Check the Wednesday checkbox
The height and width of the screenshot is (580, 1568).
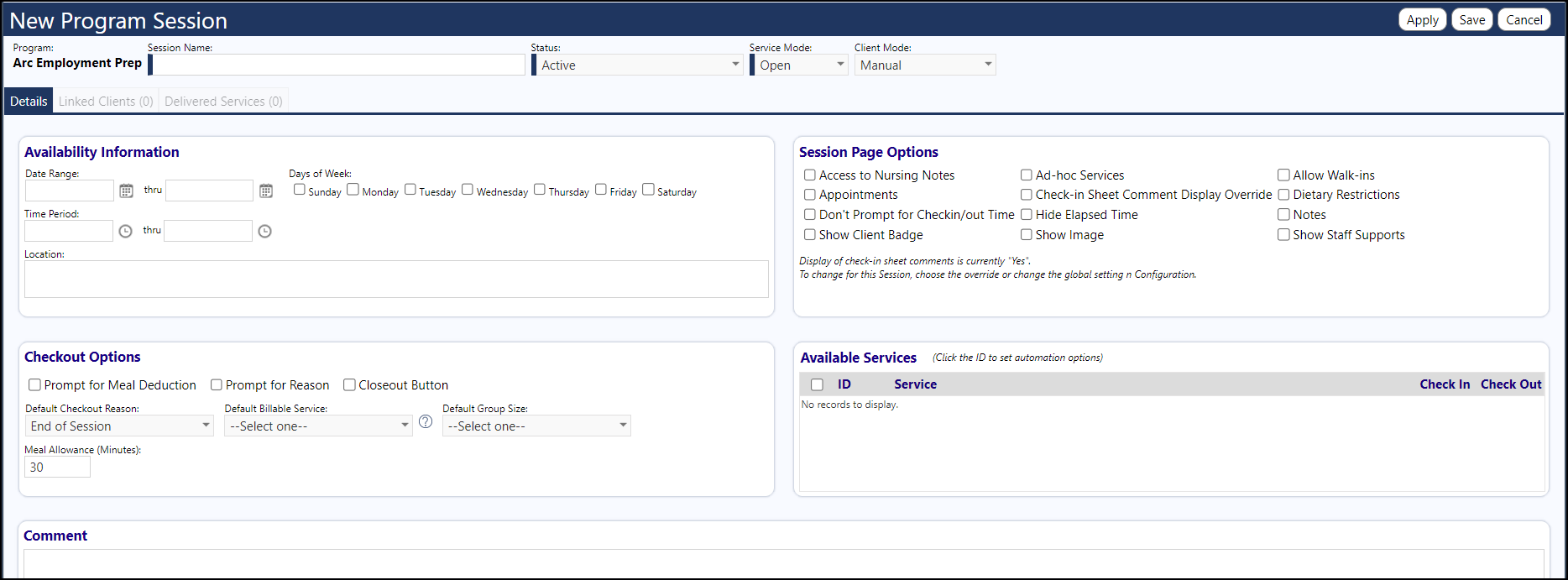(x=468, y=190)
